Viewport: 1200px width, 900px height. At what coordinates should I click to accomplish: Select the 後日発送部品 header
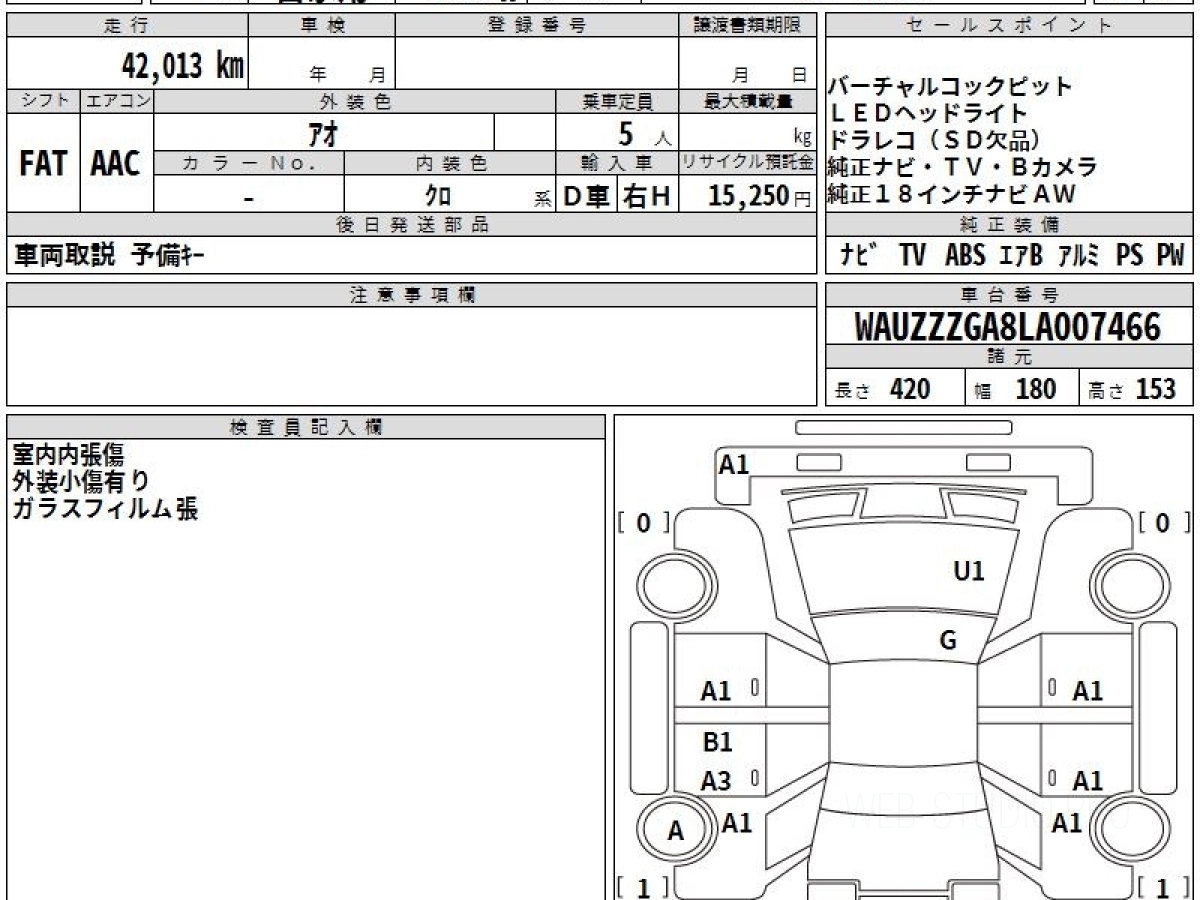411,225
